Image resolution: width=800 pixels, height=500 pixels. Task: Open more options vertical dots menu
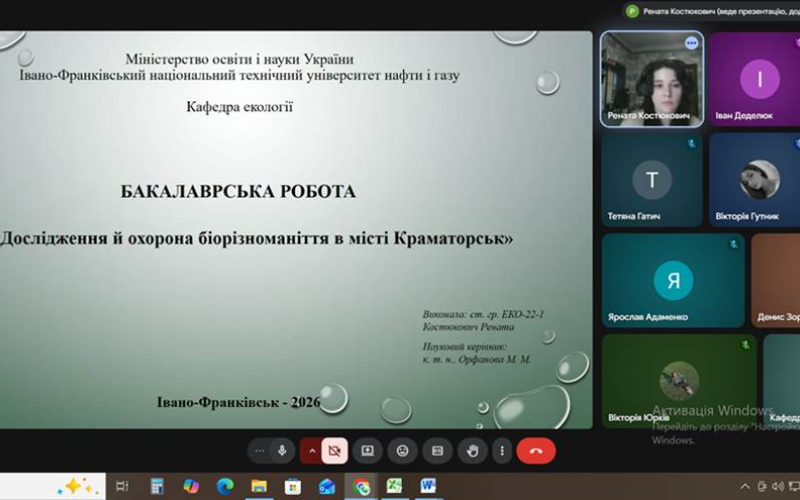(x=502, y=451)
